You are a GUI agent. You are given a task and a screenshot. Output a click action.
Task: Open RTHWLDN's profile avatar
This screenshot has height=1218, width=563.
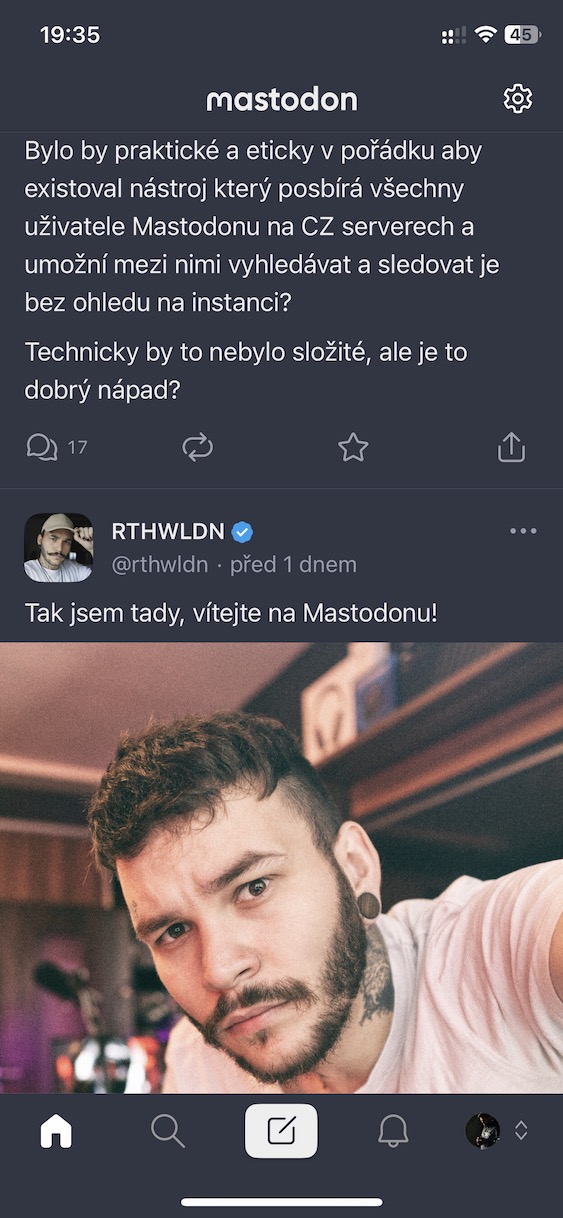click(x=58, y=547)
